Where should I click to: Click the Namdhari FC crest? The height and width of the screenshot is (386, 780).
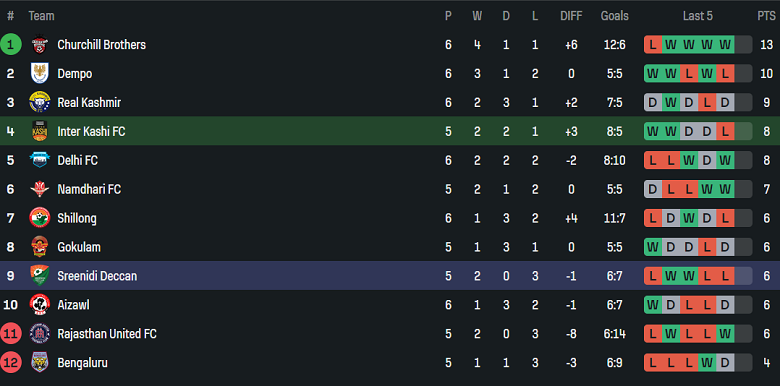(x=39, y=189)
